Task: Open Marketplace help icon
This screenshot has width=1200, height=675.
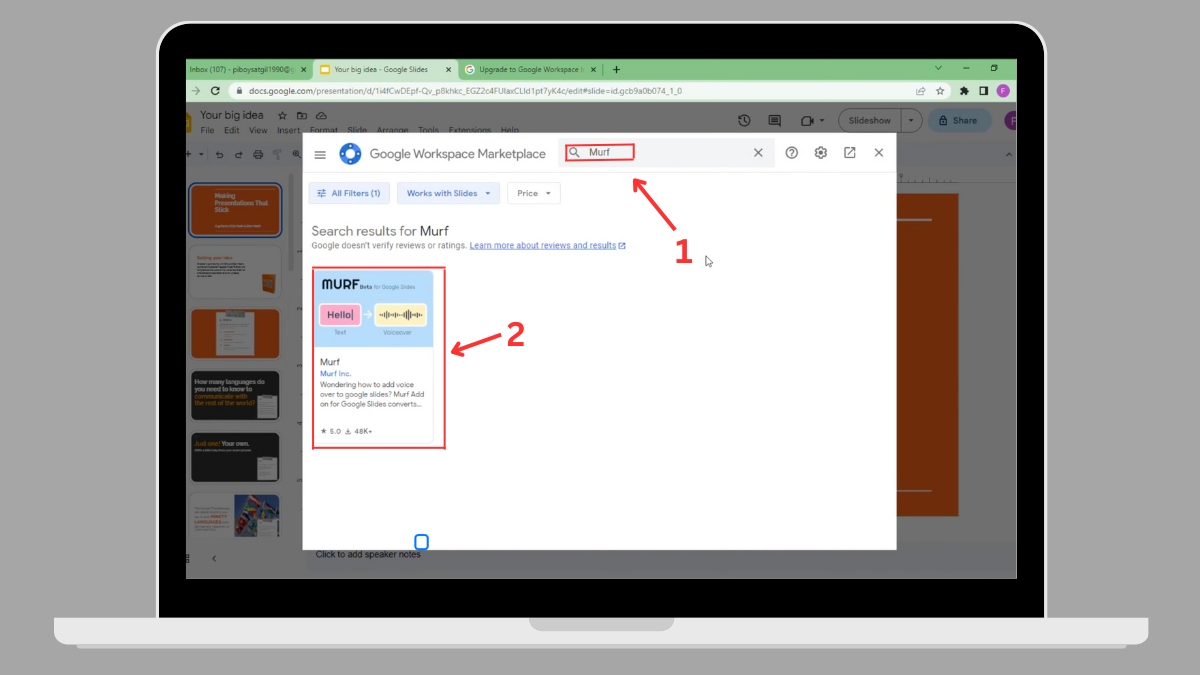Action: [x=792, y=153]
